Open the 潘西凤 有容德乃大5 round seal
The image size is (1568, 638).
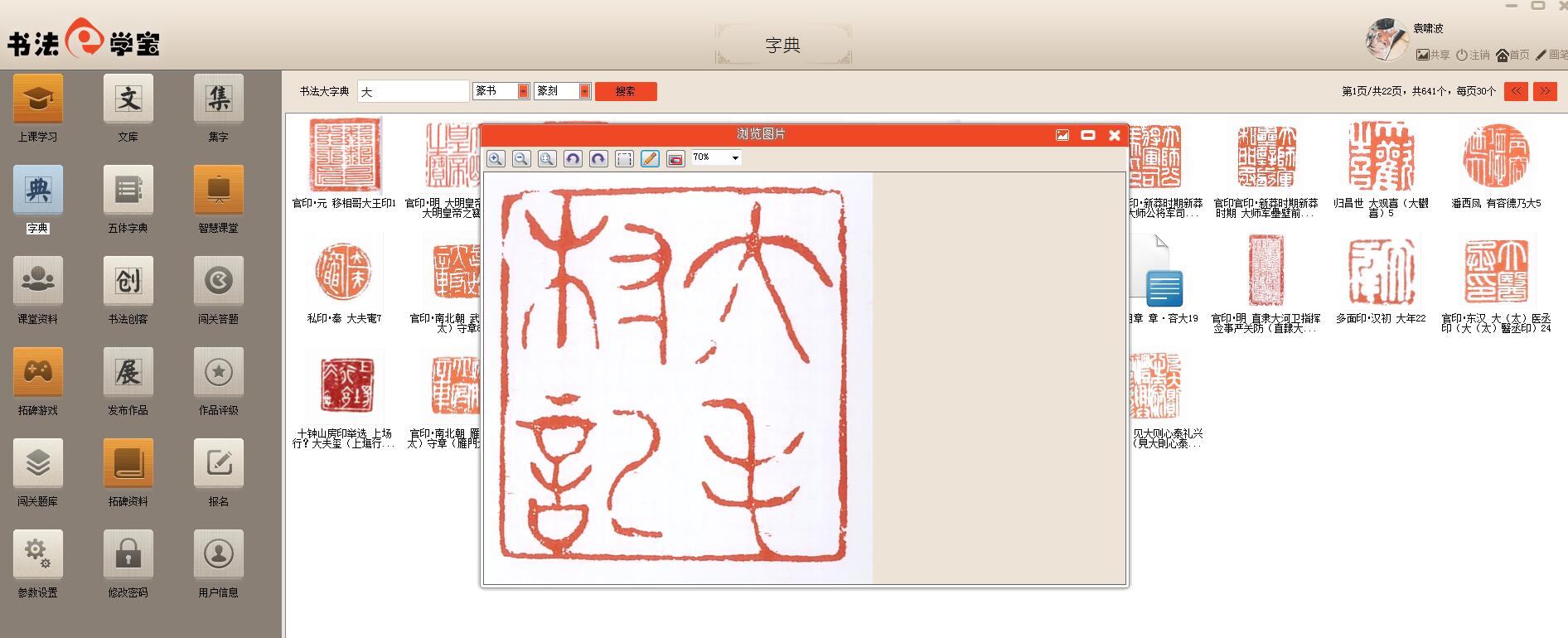tap(1496, 156)
